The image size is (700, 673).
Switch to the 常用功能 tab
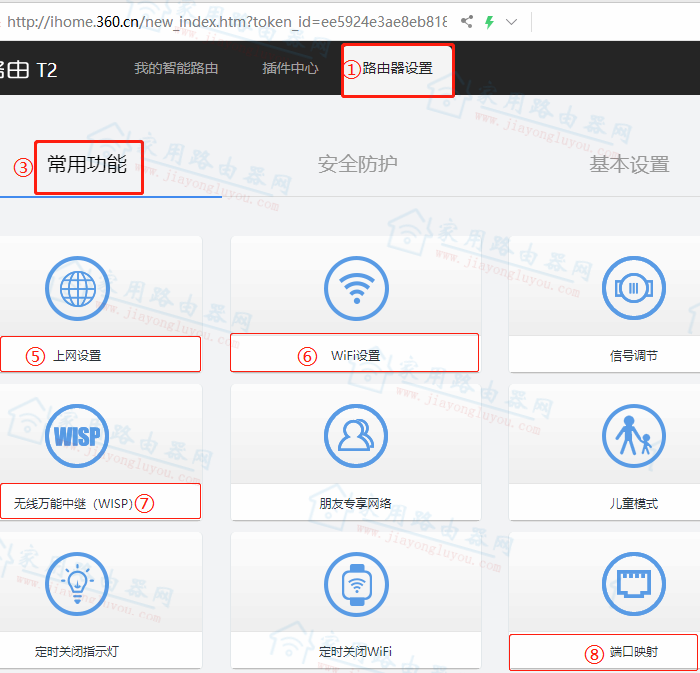87,164
